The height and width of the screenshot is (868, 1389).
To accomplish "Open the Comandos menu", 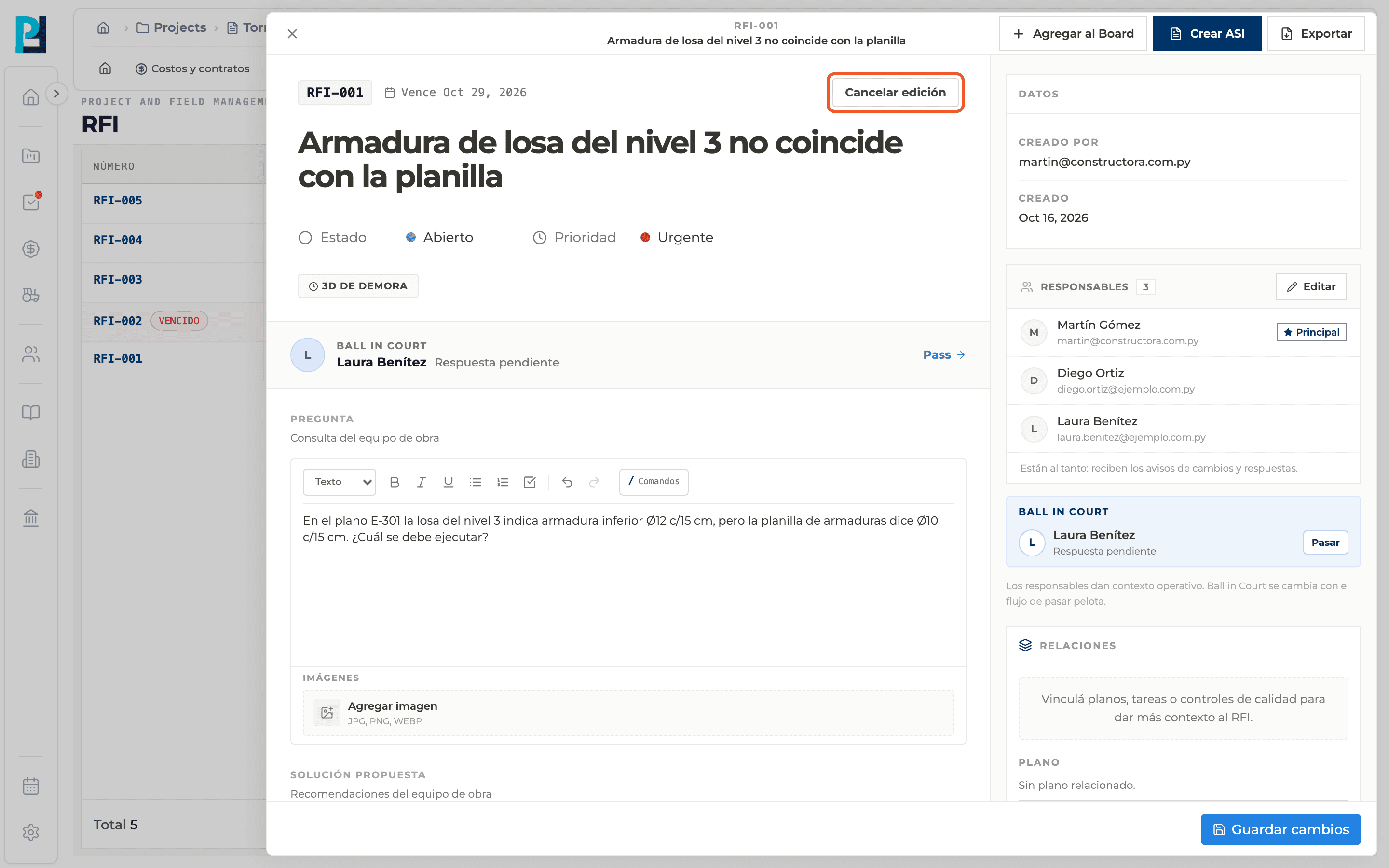I will point(654,481).
